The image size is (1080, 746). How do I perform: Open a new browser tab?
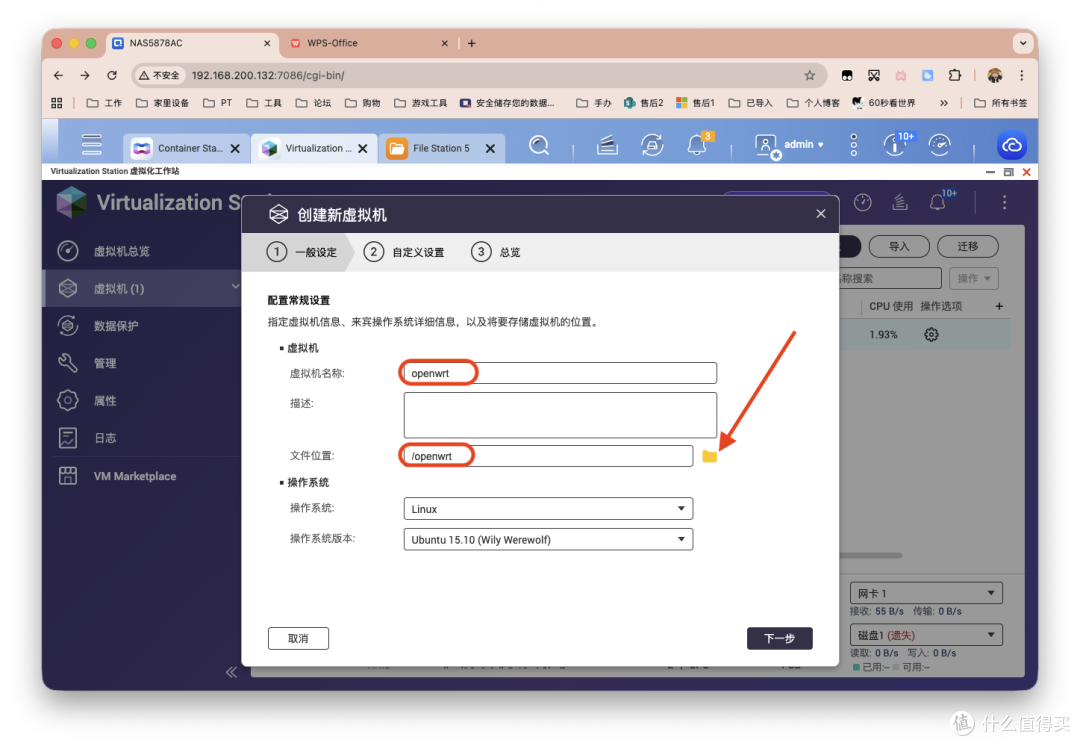click(472, 43)
